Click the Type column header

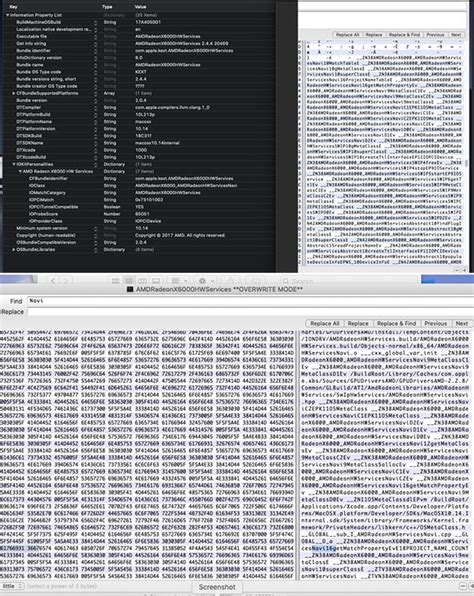pos(107,7)
